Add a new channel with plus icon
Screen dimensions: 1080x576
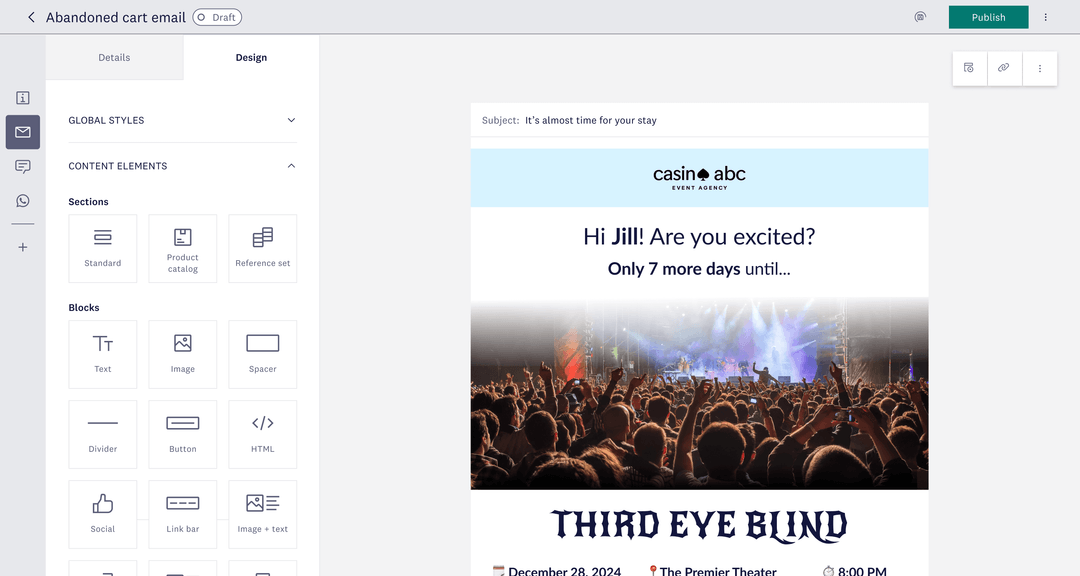[x=23, y=247]
